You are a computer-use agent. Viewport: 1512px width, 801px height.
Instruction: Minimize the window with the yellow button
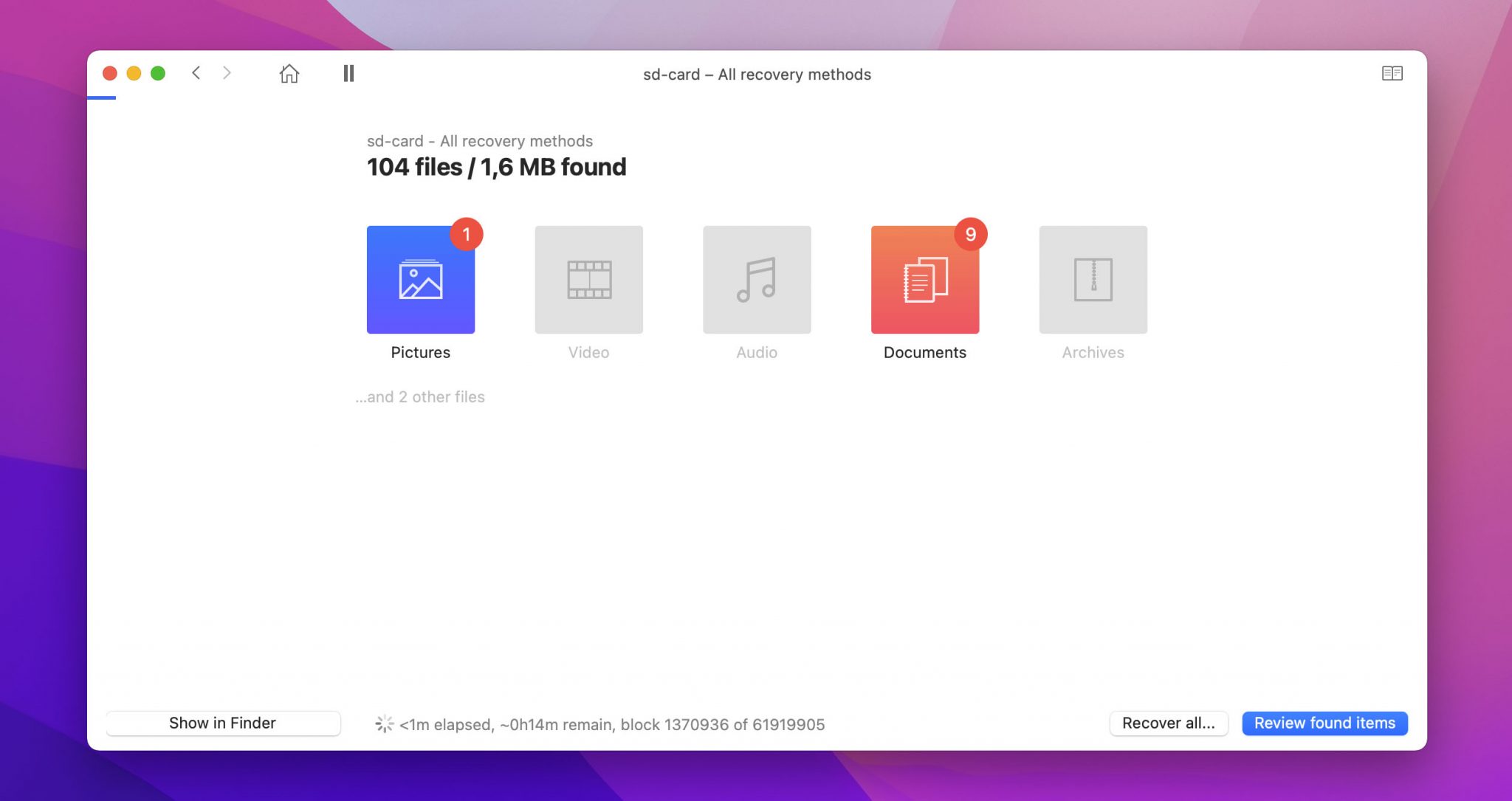(x=134, y=73)
